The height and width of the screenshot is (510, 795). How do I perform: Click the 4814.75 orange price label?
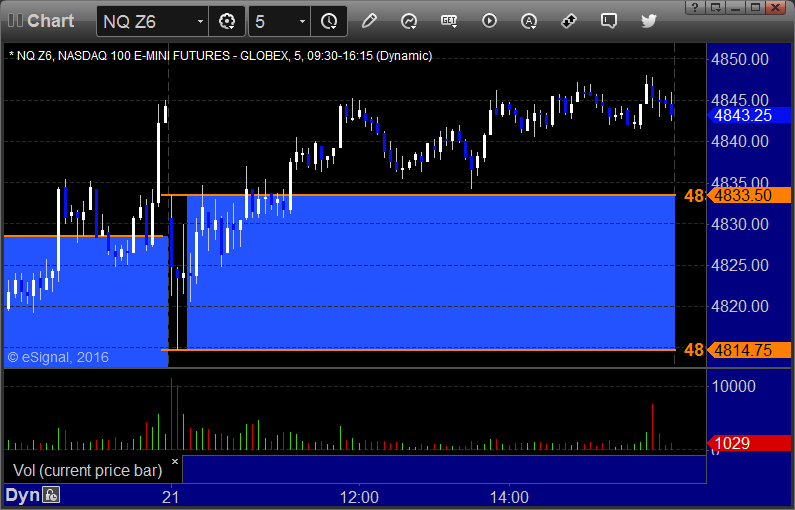coord(749,350)
